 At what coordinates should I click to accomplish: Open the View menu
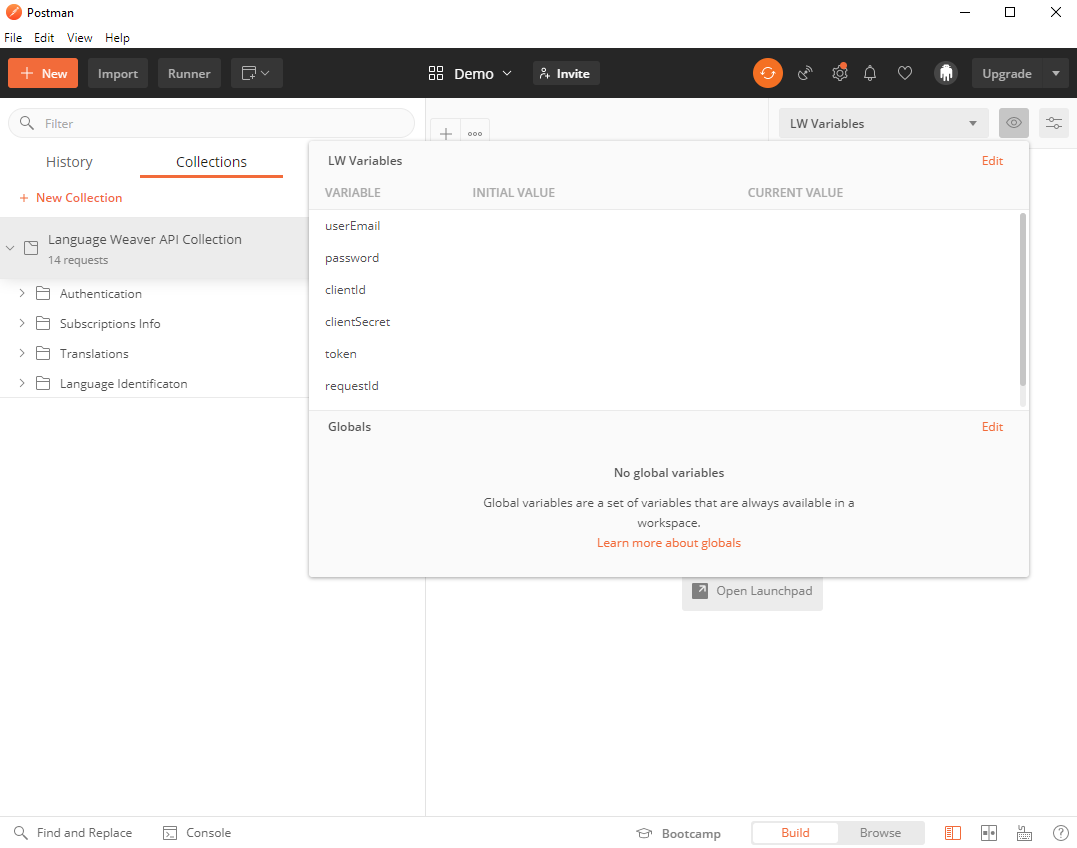pos(80,38)
